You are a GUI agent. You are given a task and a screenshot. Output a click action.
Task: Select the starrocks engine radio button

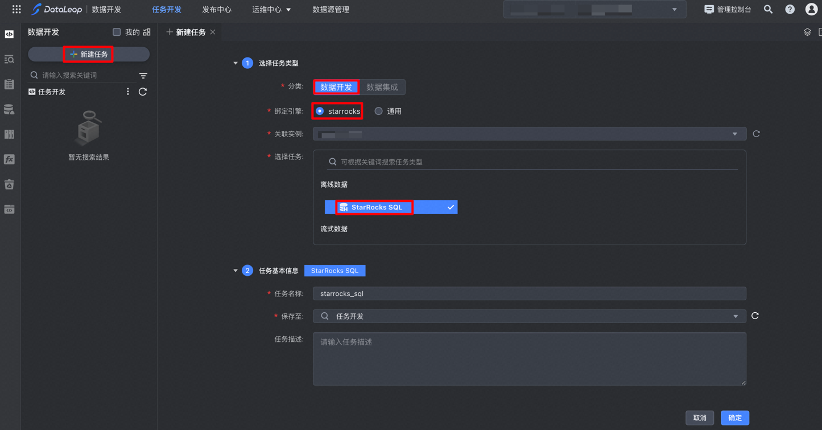[320, 111]
